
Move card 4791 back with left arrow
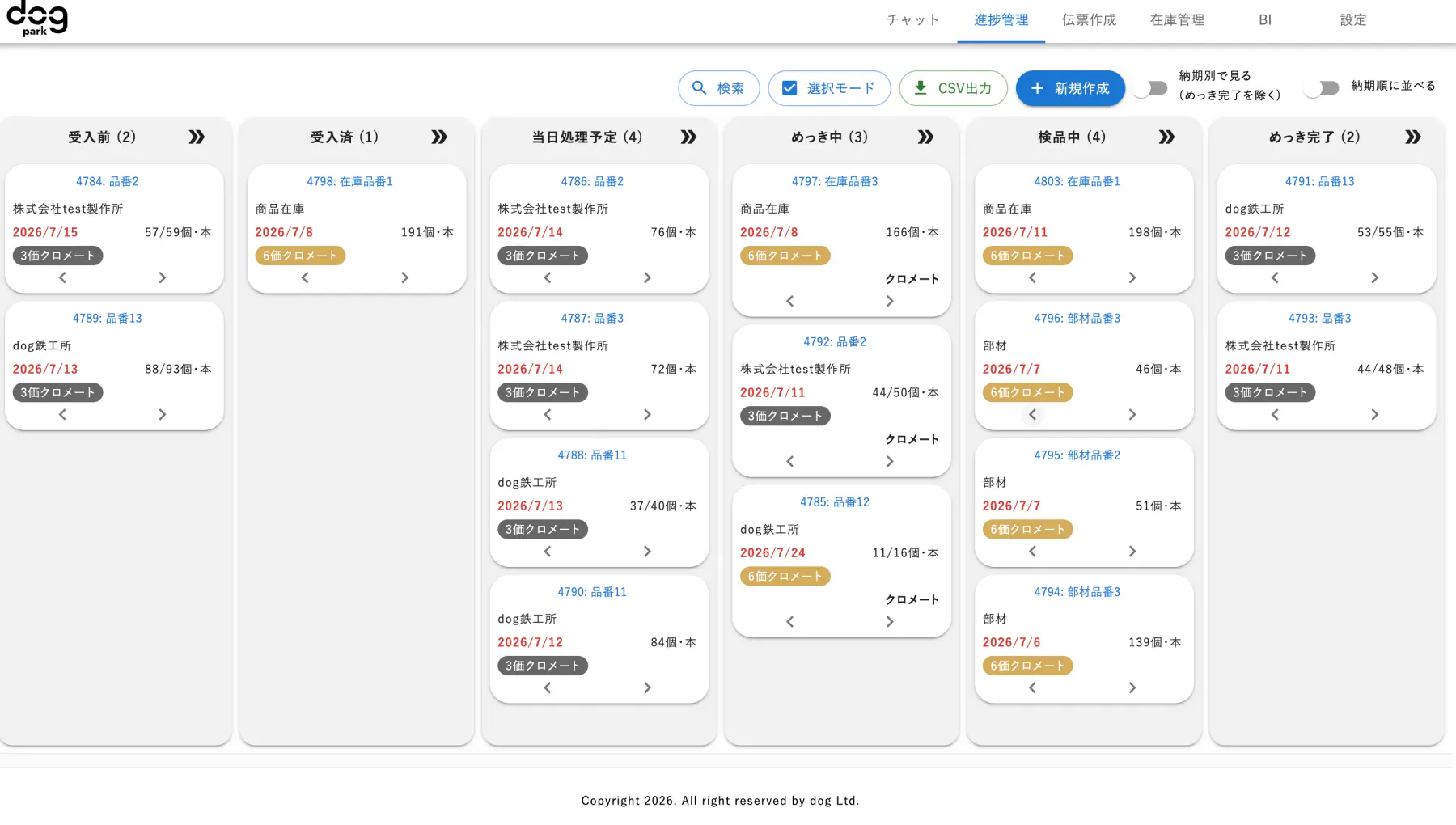pos(1275,277)
